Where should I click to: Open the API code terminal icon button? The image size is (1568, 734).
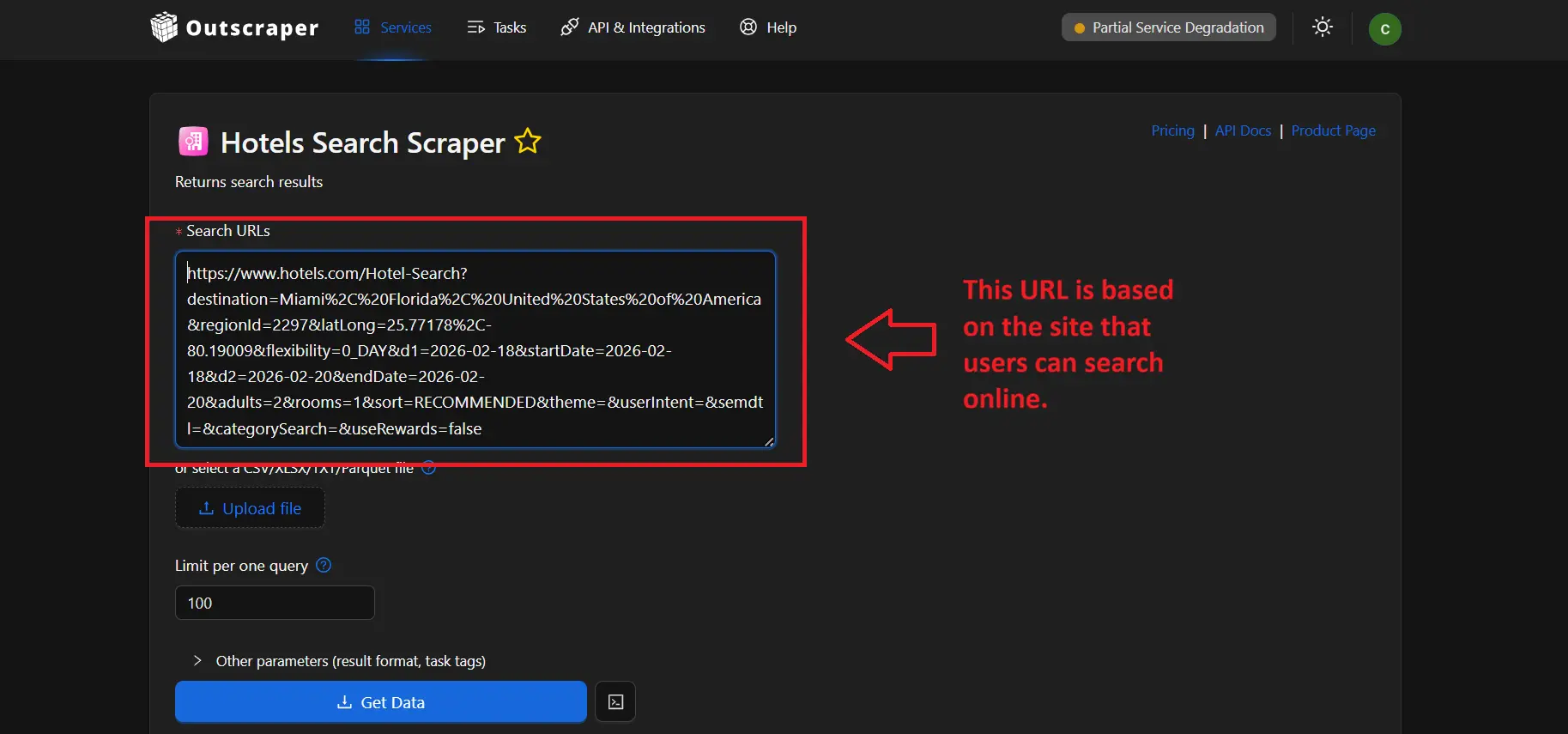pyautogui.click(x=615, y=702)
